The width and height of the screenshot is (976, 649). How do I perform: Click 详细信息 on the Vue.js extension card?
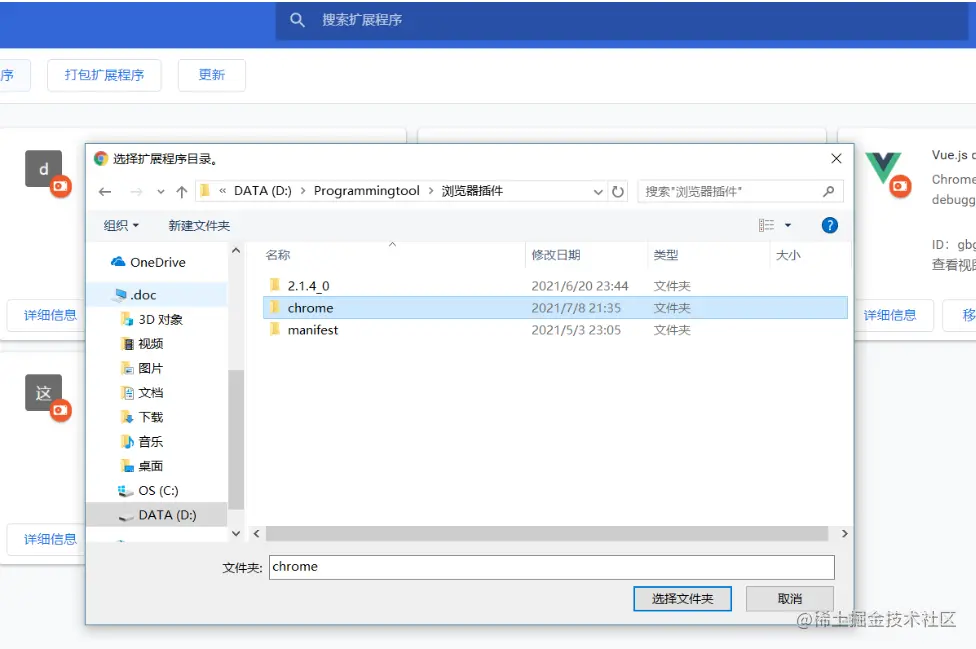point(890,315)
